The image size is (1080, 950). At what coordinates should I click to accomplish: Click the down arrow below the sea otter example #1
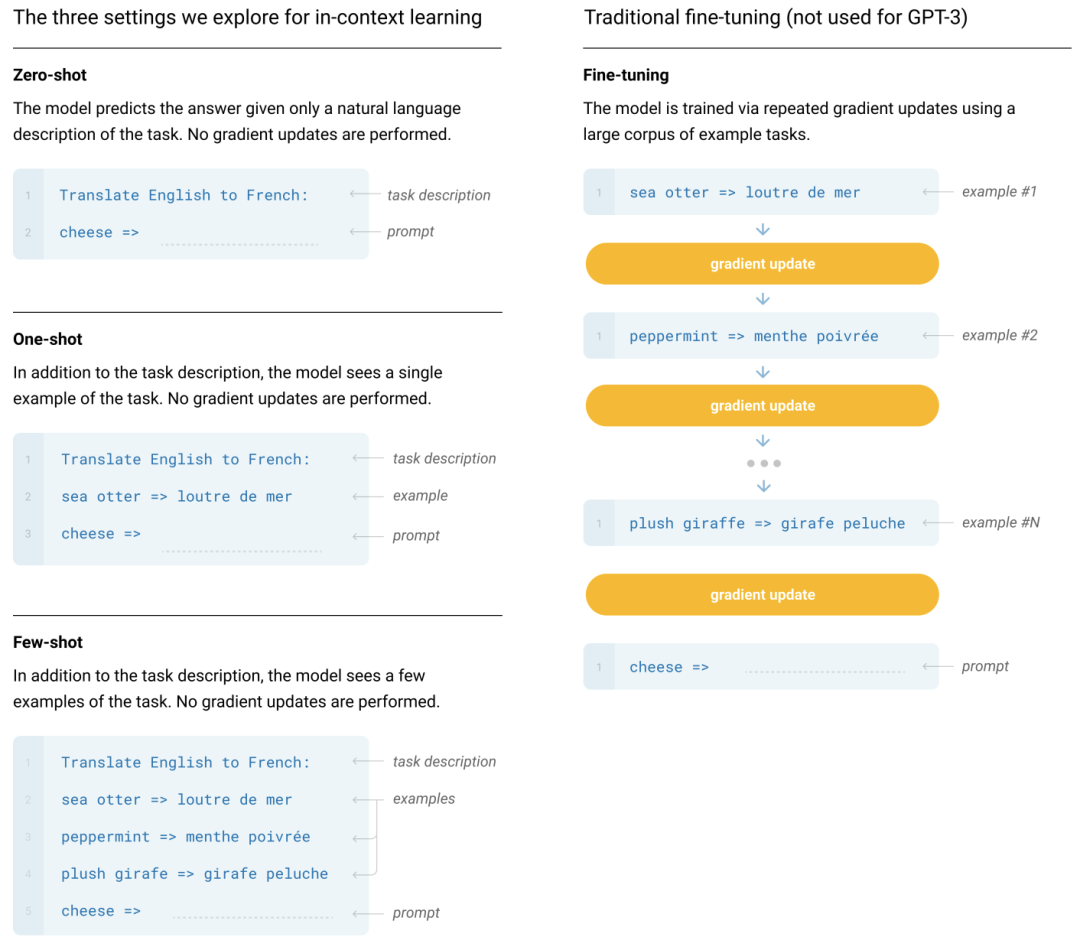763,230
